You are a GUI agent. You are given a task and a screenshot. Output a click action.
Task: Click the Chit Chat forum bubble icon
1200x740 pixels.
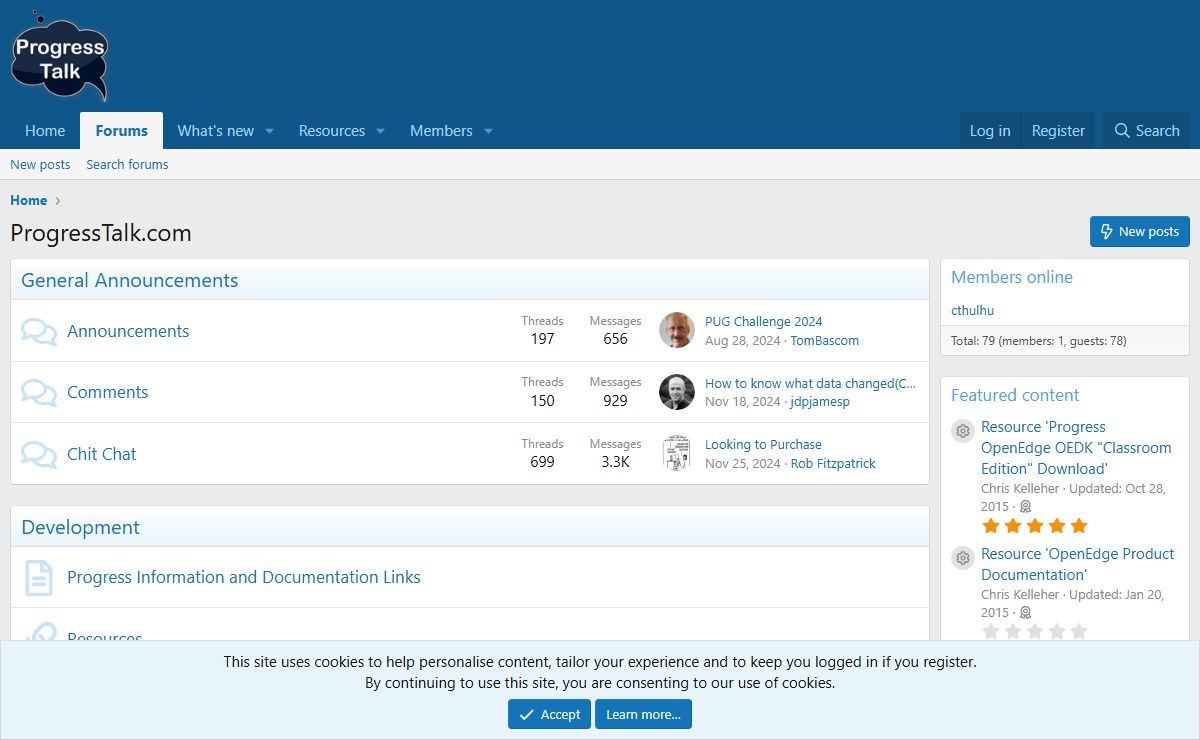[39, 454]
